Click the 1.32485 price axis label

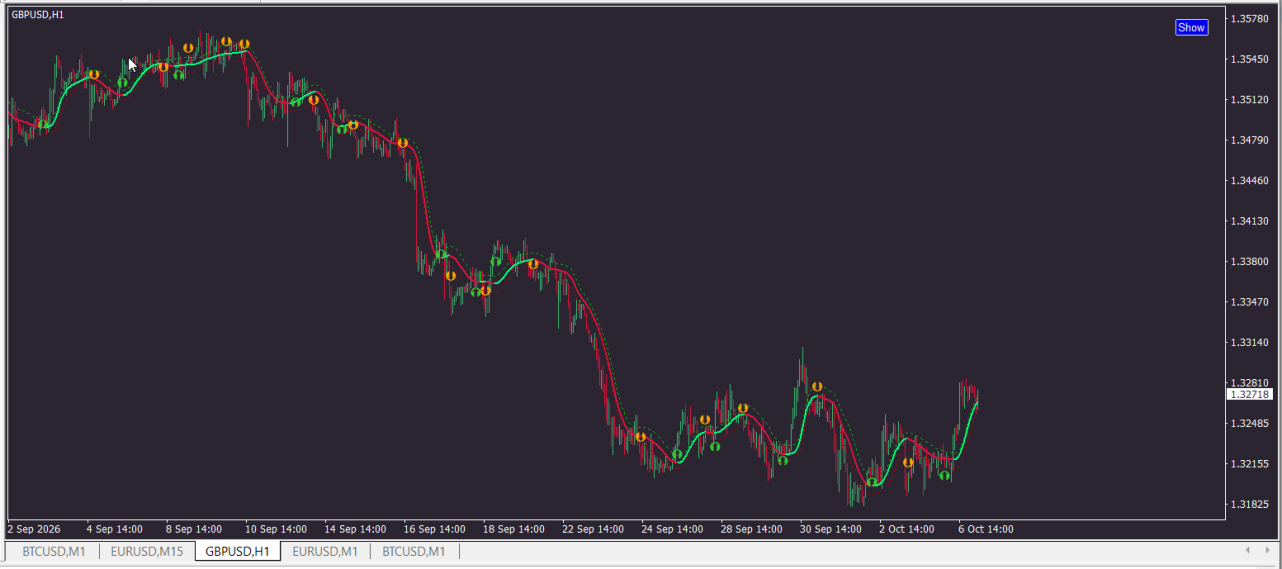click(x=1250, y=424)
